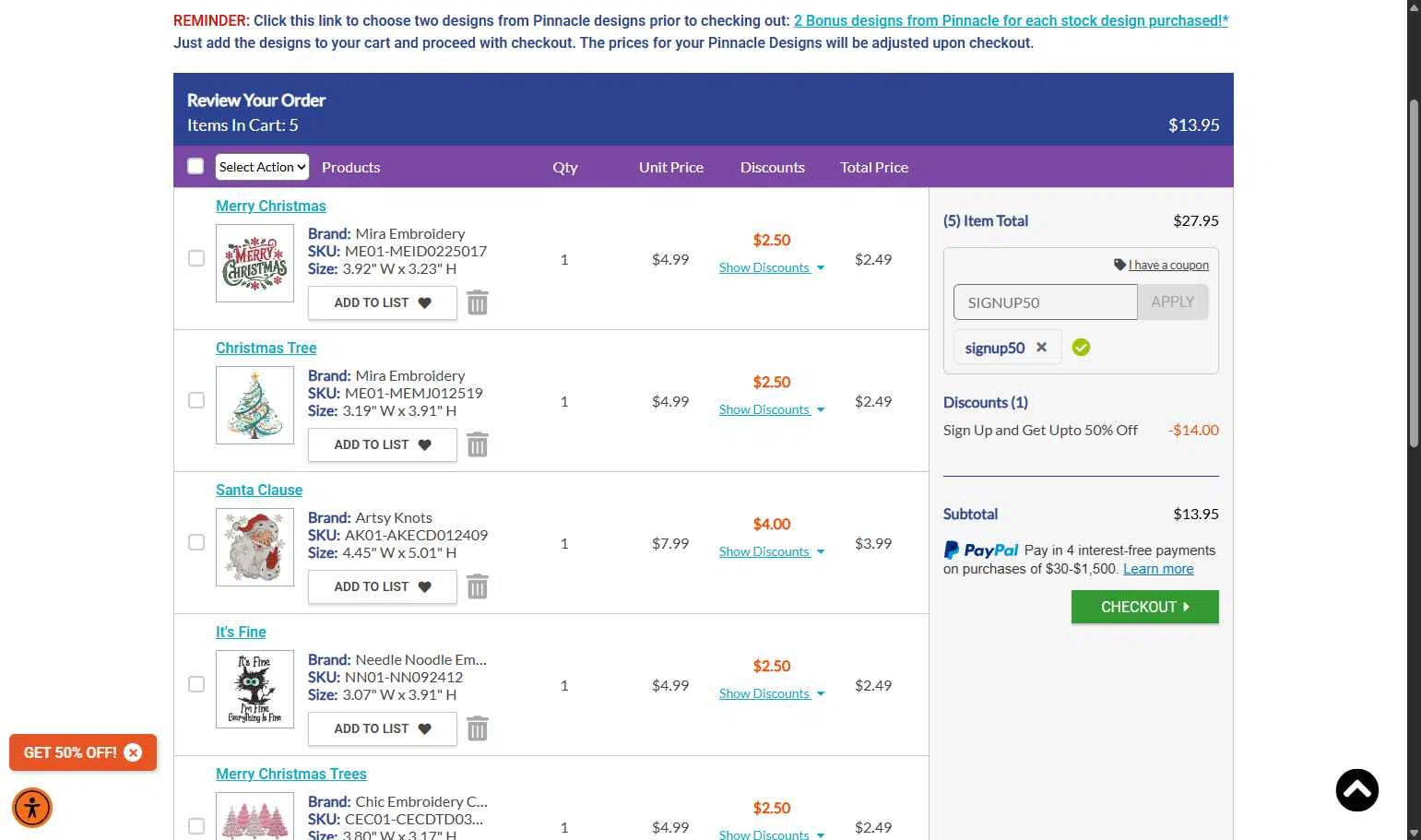The height and width of the screenshot is (840, 1421).
Task: Click the Total Price column header
Action: pyautogui.click(x=874, y=167)
